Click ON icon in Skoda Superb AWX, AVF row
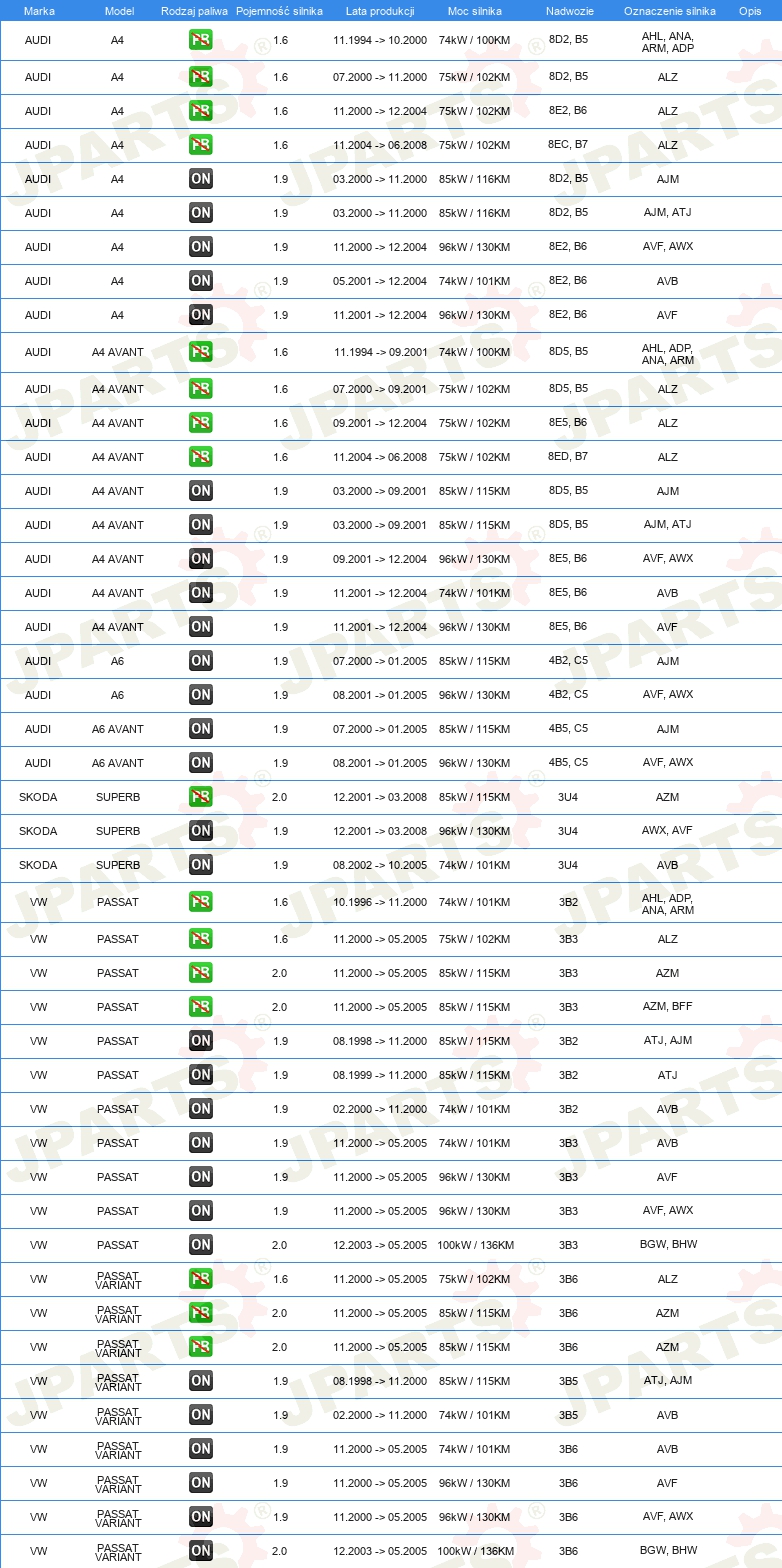Viewport: 782px width, 1568px height. pyautogui.click(x=201, y=831)
